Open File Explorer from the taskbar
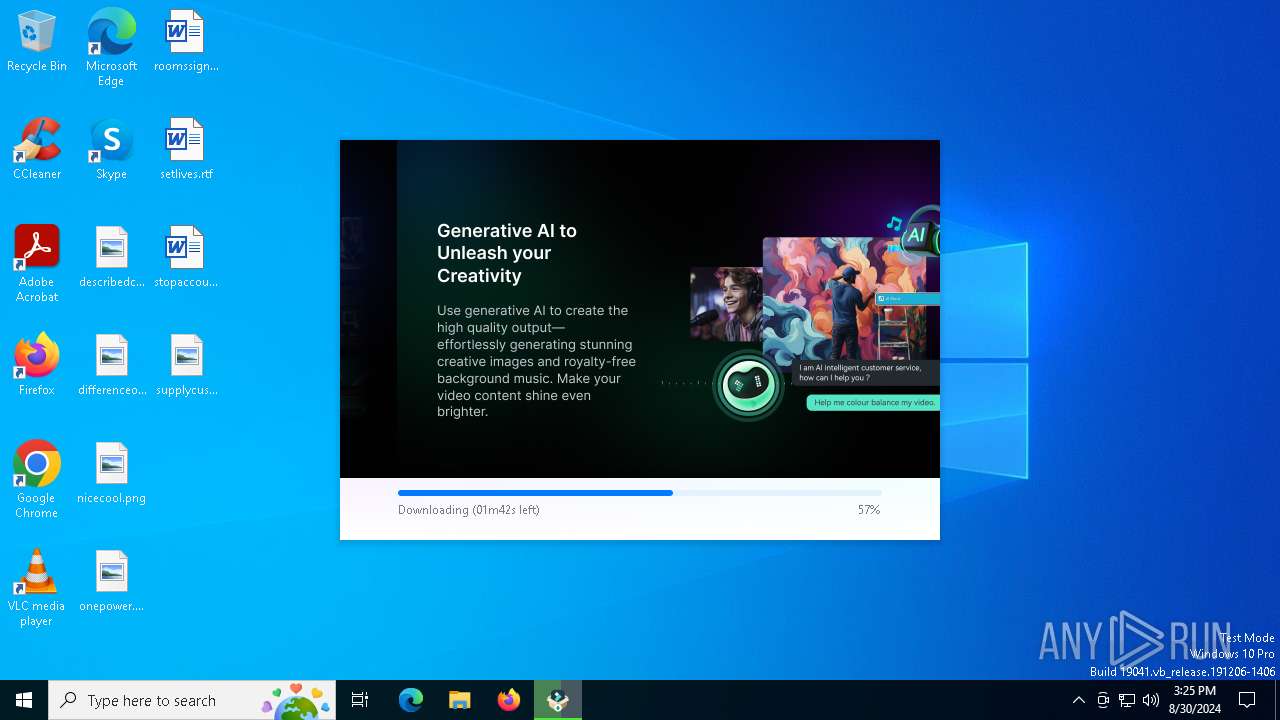 (x=460, y=700)
